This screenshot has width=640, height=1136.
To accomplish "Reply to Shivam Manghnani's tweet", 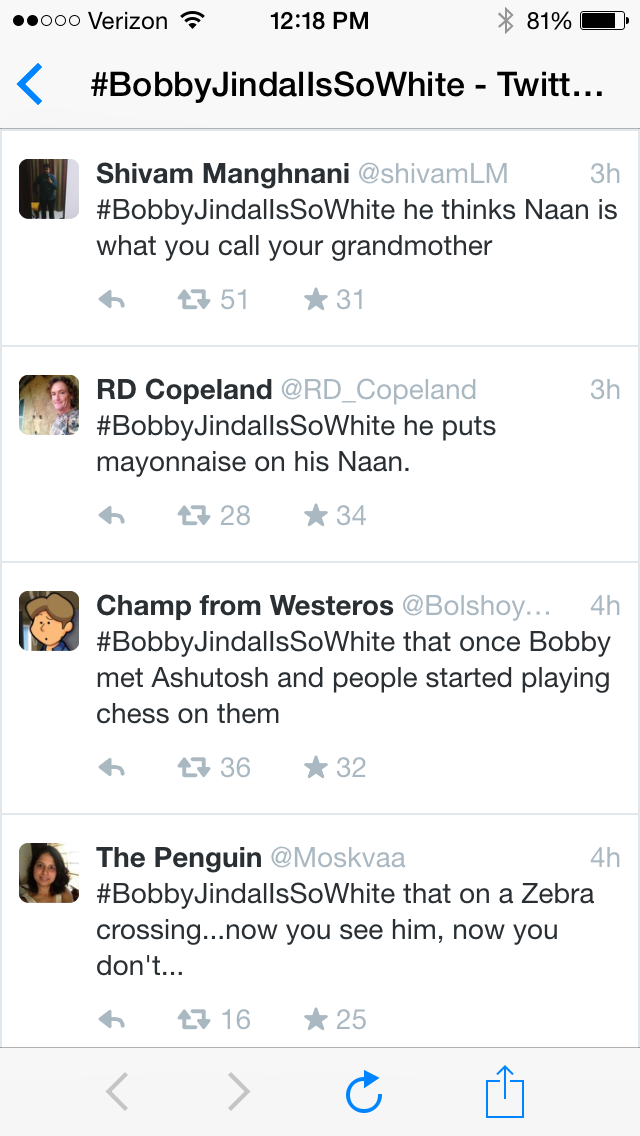I will point(112,300).
